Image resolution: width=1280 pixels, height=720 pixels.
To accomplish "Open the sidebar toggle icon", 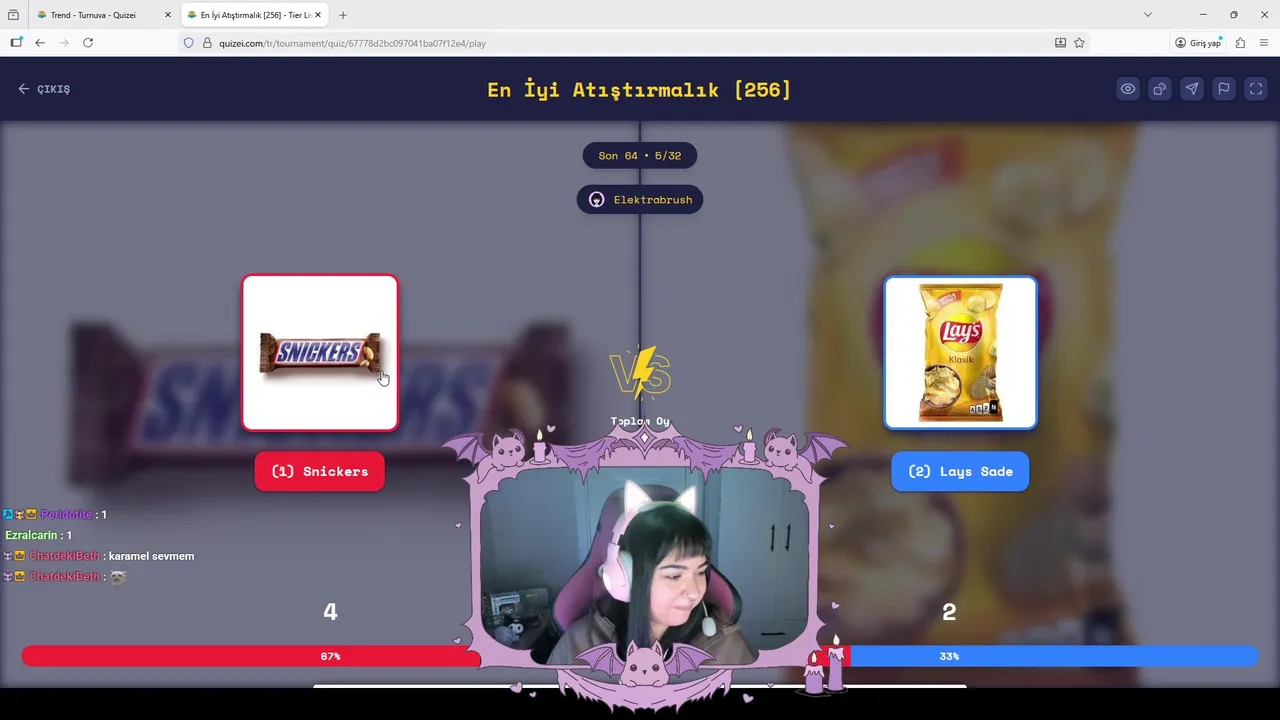I will (x=16, y=43).
